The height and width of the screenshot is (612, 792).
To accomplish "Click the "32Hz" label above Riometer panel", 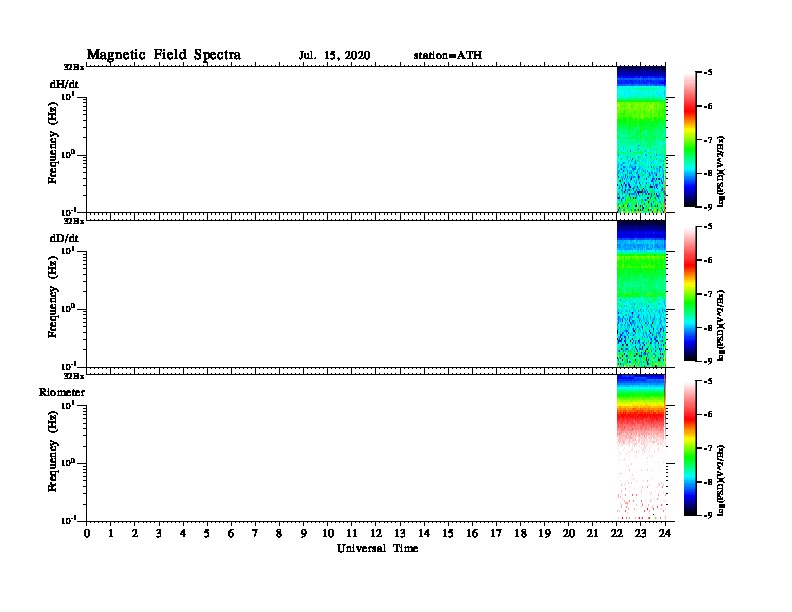I will (74, 376).
